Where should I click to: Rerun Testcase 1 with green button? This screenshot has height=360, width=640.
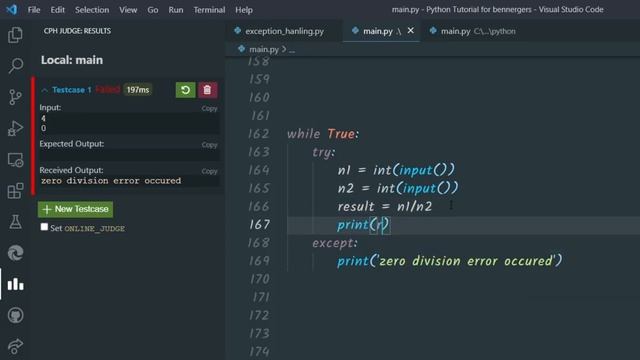(185, 90)
